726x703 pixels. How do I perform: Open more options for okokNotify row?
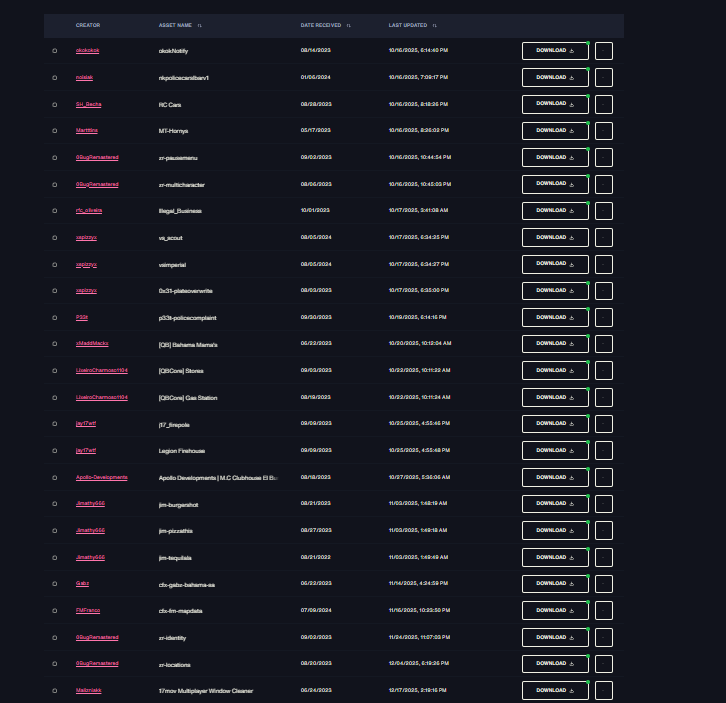(x=603, y=51)
